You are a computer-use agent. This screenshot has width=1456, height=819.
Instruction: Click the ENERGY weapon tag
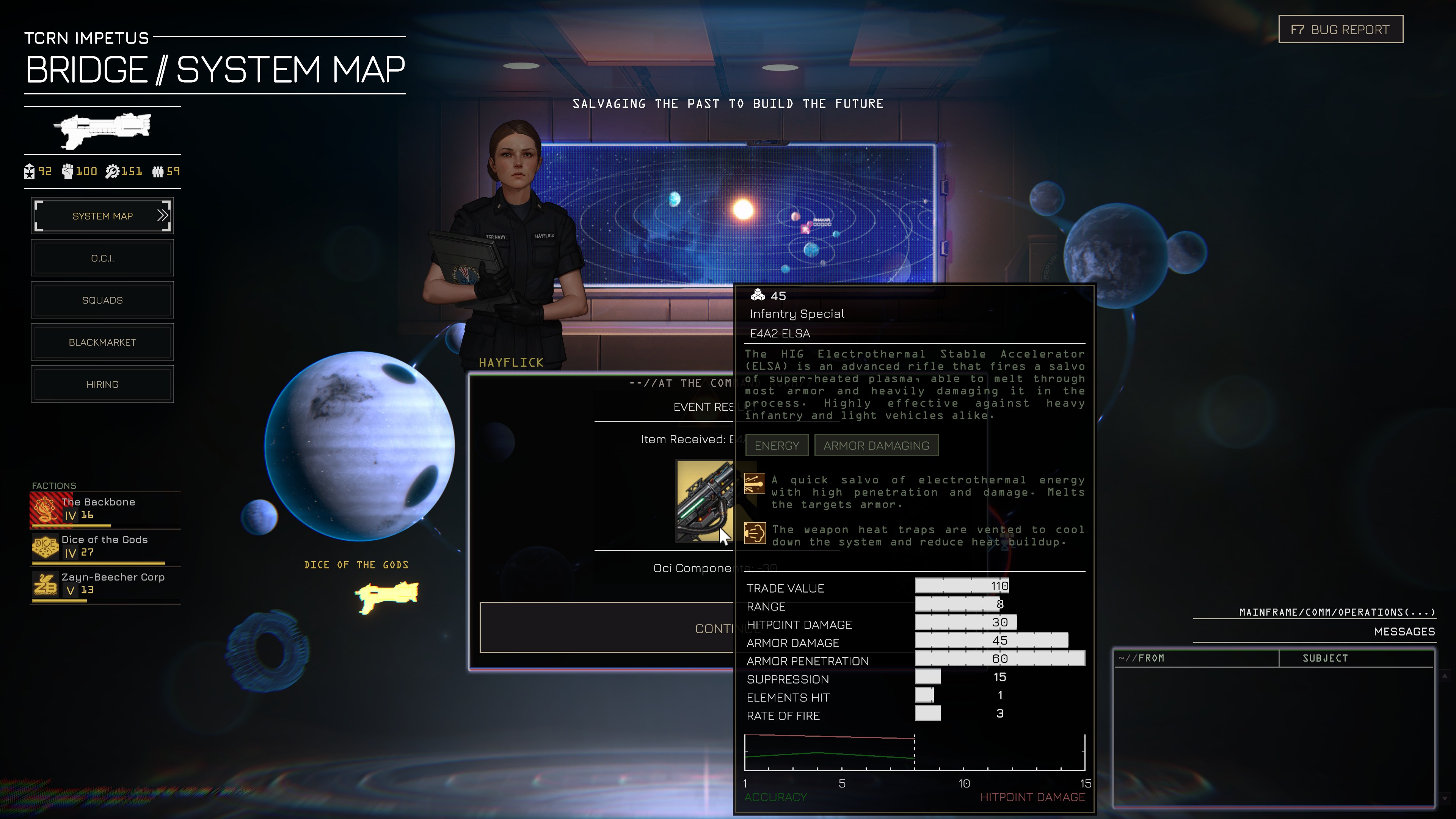click(777, 446)
